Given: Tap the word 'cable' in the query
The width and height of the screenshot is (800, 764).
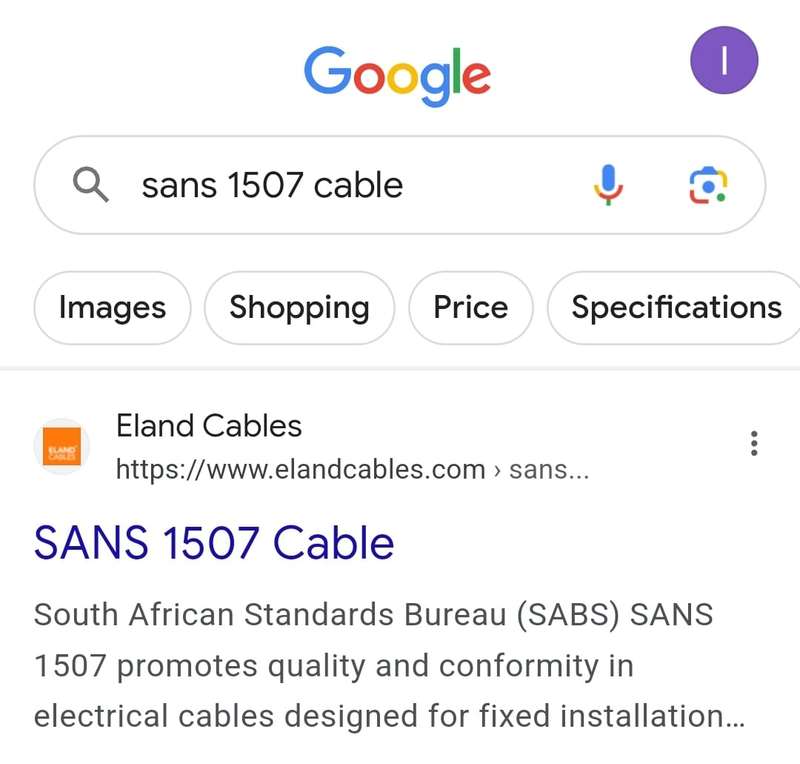Looking at the screenshot, I should tap(358, 185).
